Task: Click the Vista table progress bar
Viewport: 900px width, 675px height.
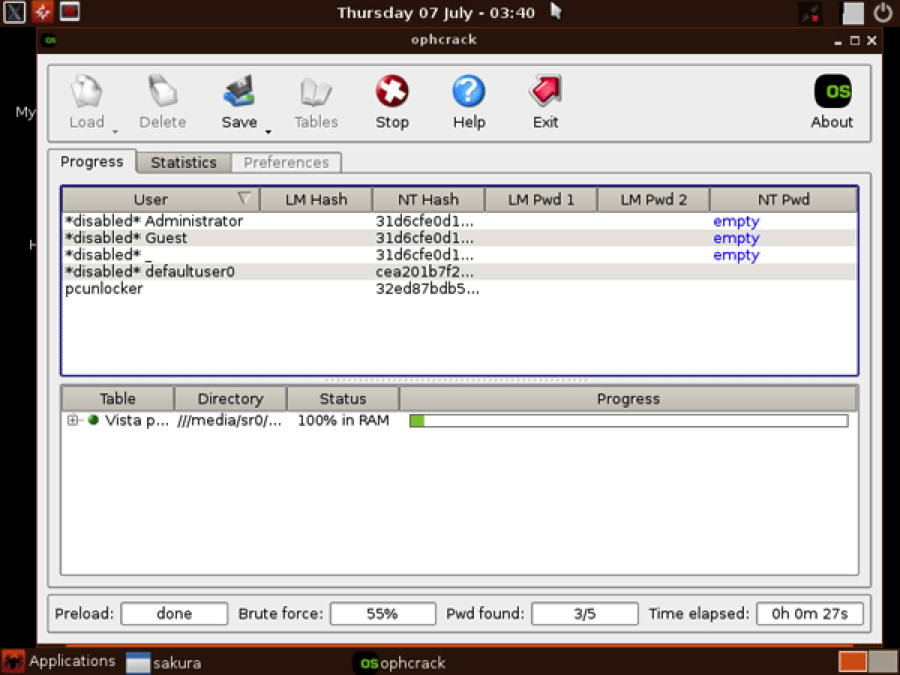Action: click(x=628, y=420)
